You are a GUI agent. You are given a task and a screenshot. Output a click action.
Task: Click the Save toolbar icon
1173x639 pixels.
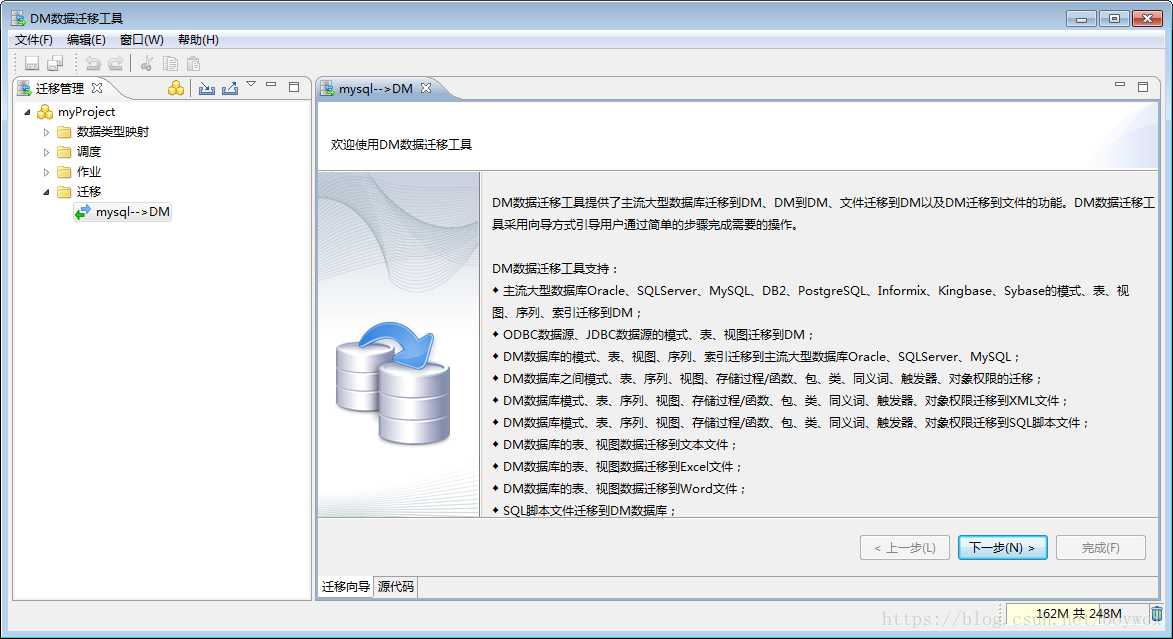(32, 64)
